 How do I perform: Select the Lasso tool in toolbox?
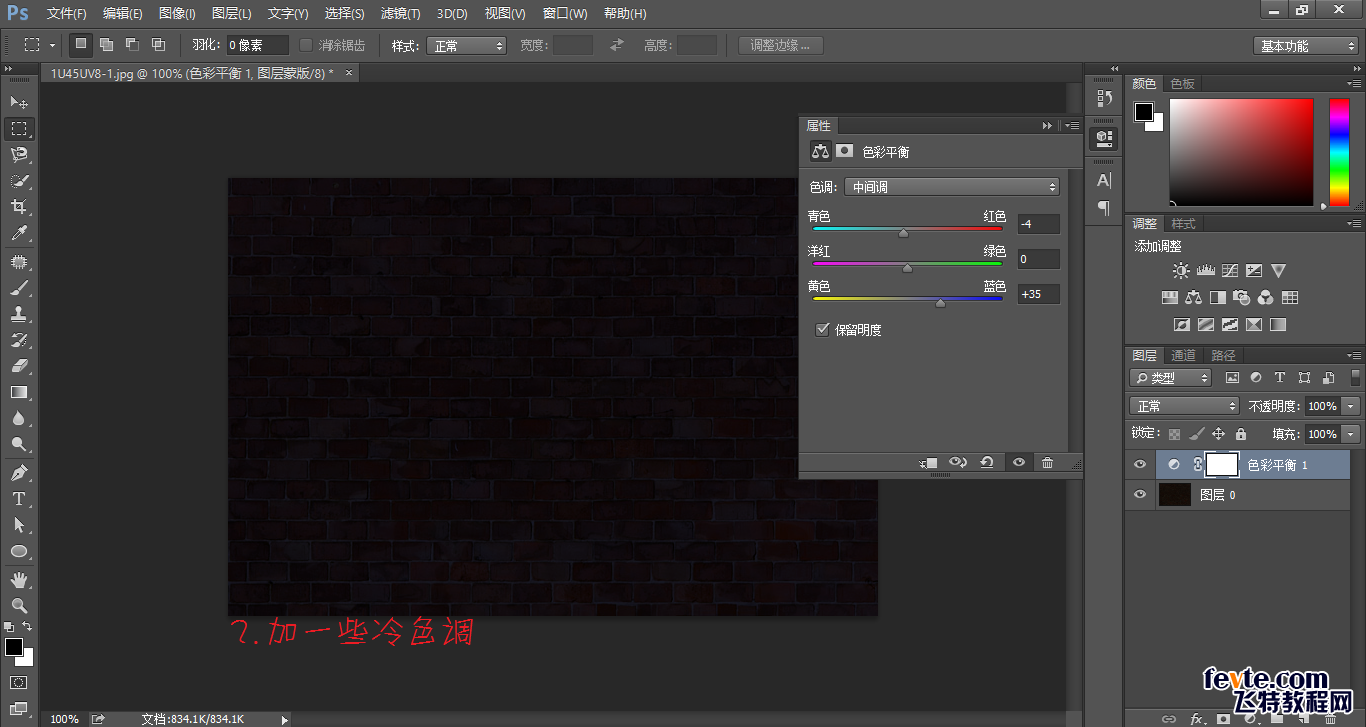tap(19, 155)
